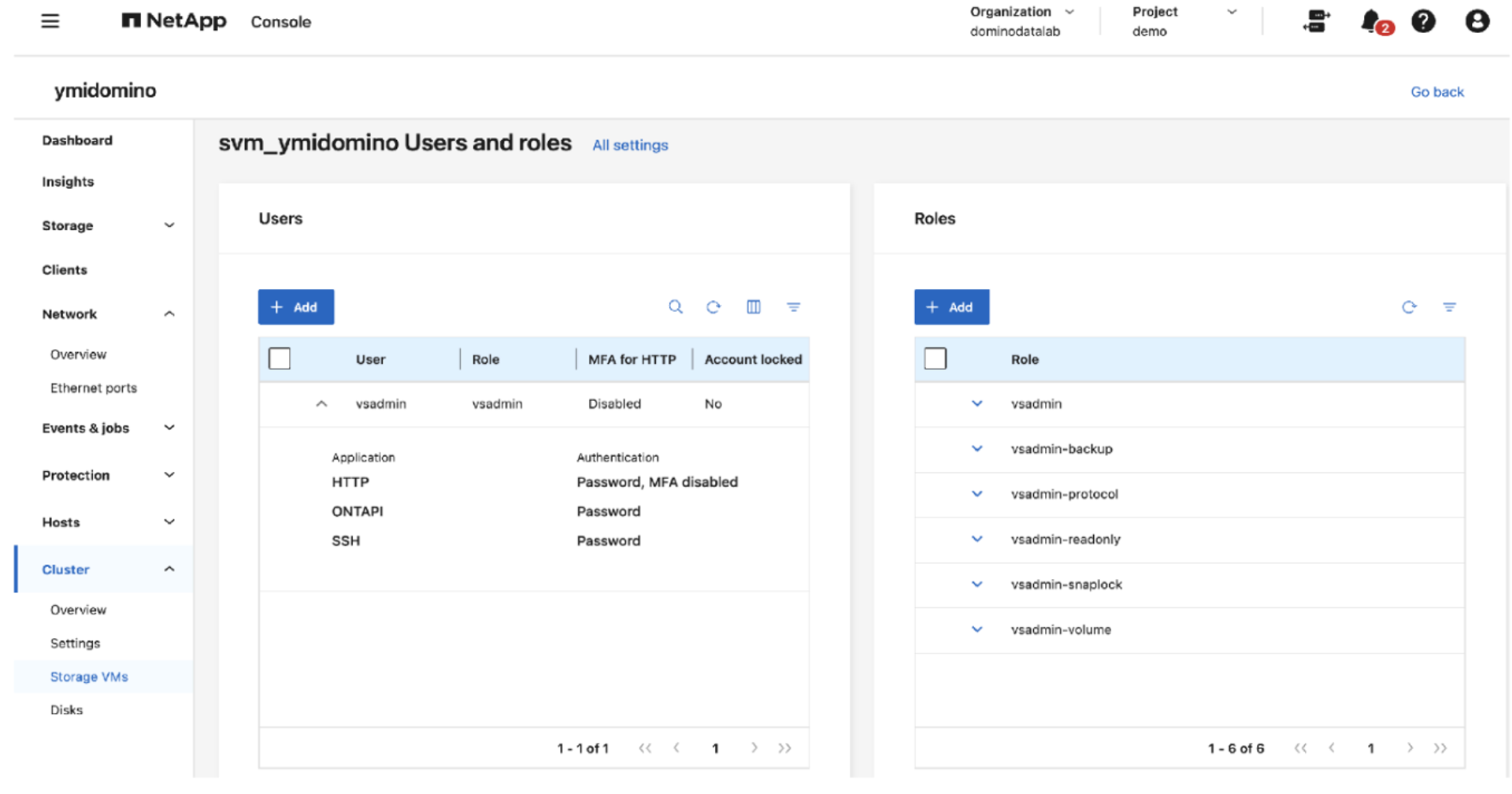Sort by Account locked column
The image size is (1512, 794).
(754, 360)
